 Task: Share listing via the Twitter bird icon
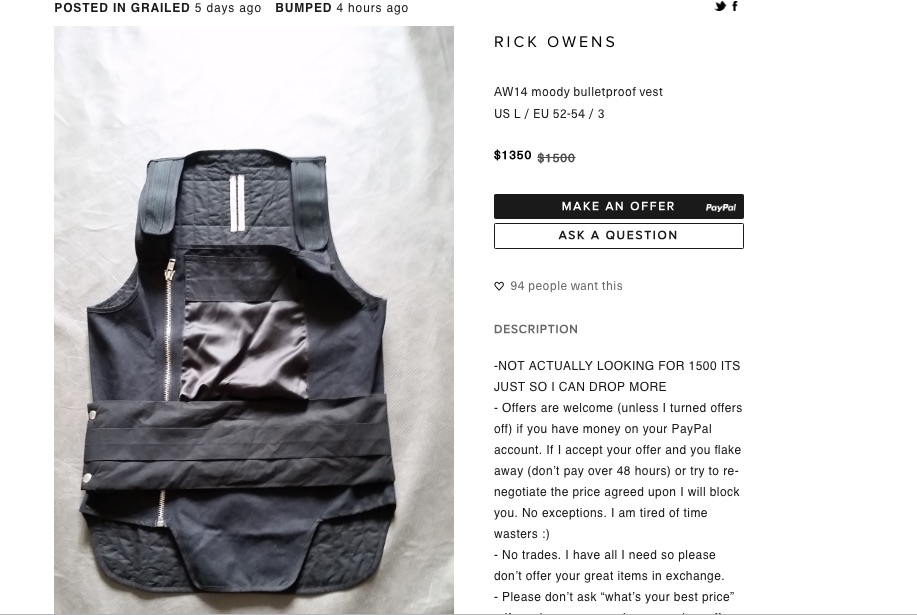720,6
